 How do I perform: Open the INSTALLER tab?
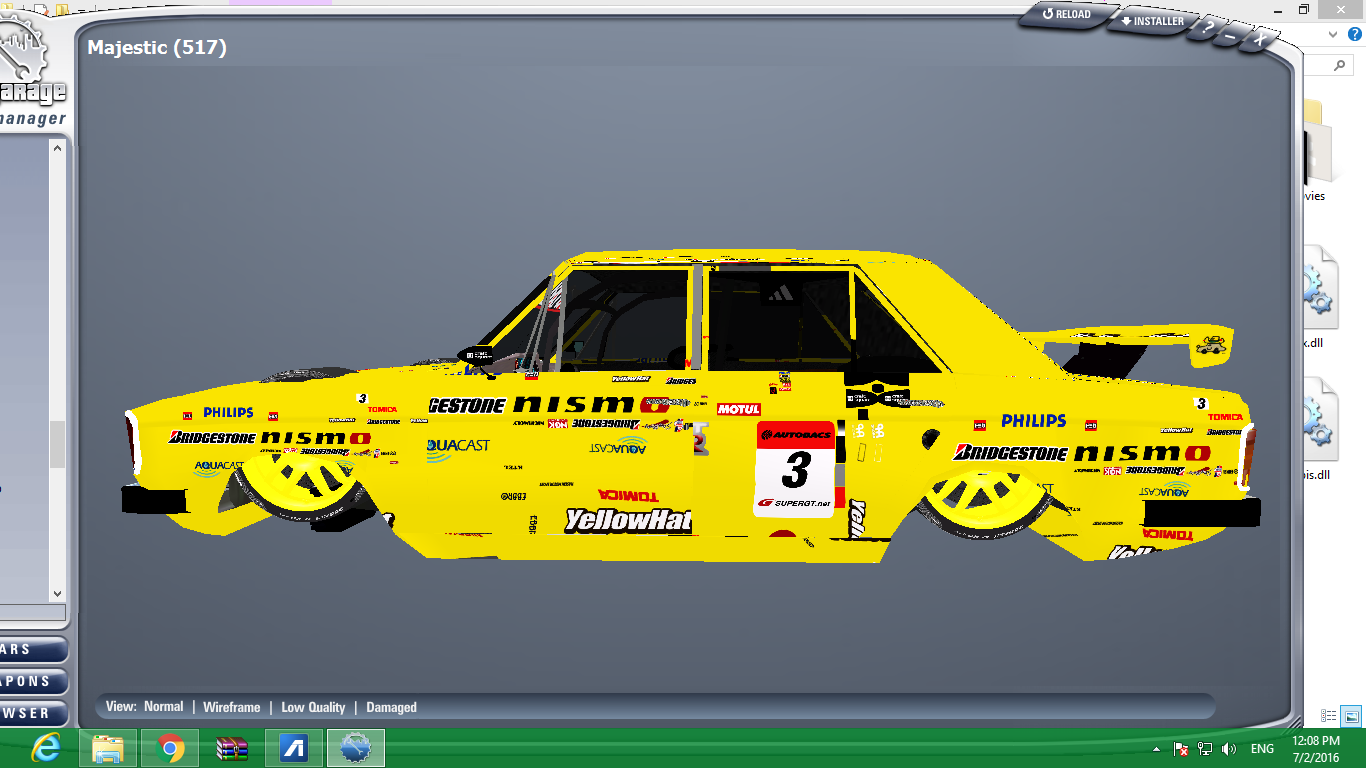[1152, 20]
